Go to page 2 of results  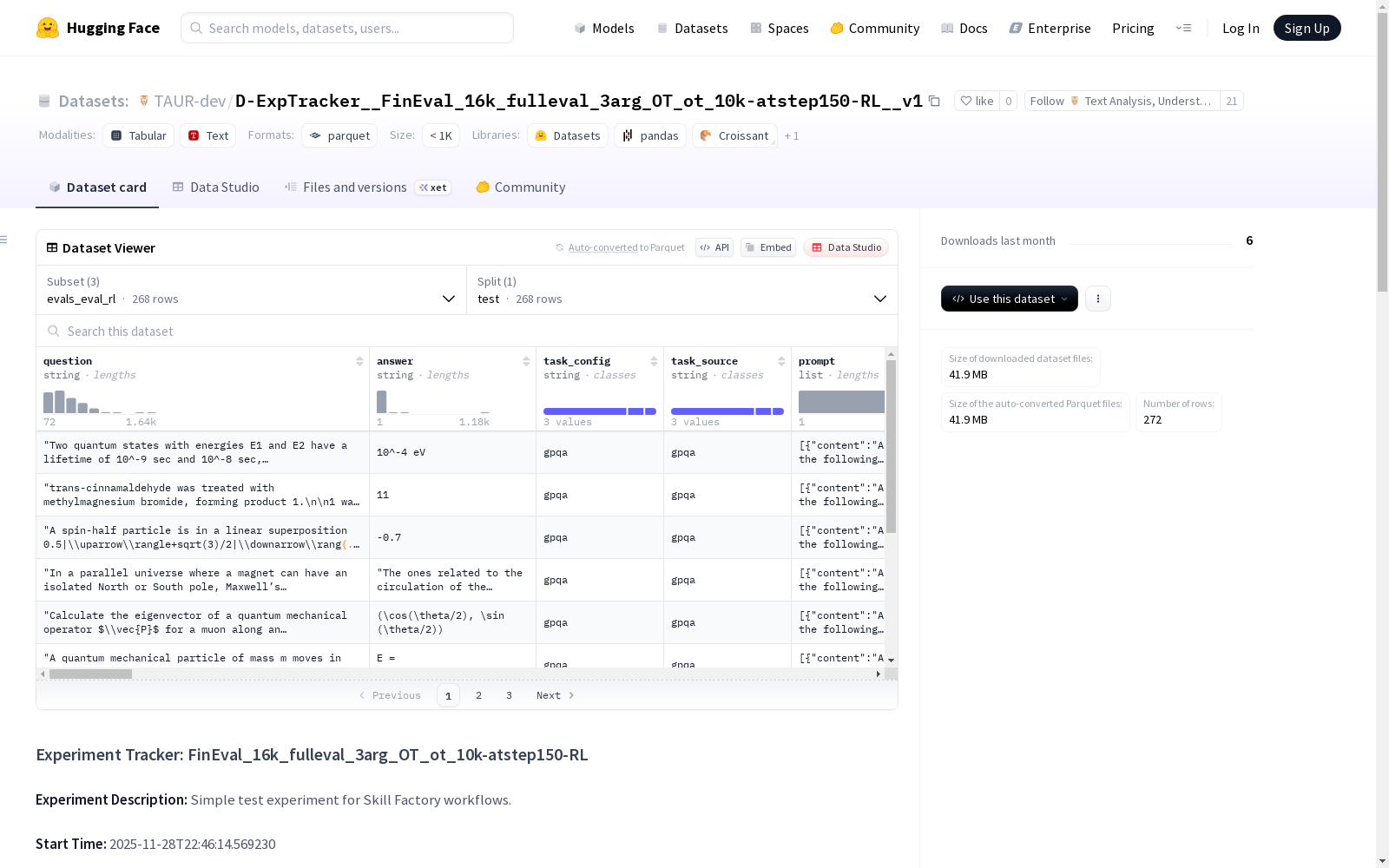(478, 695)
